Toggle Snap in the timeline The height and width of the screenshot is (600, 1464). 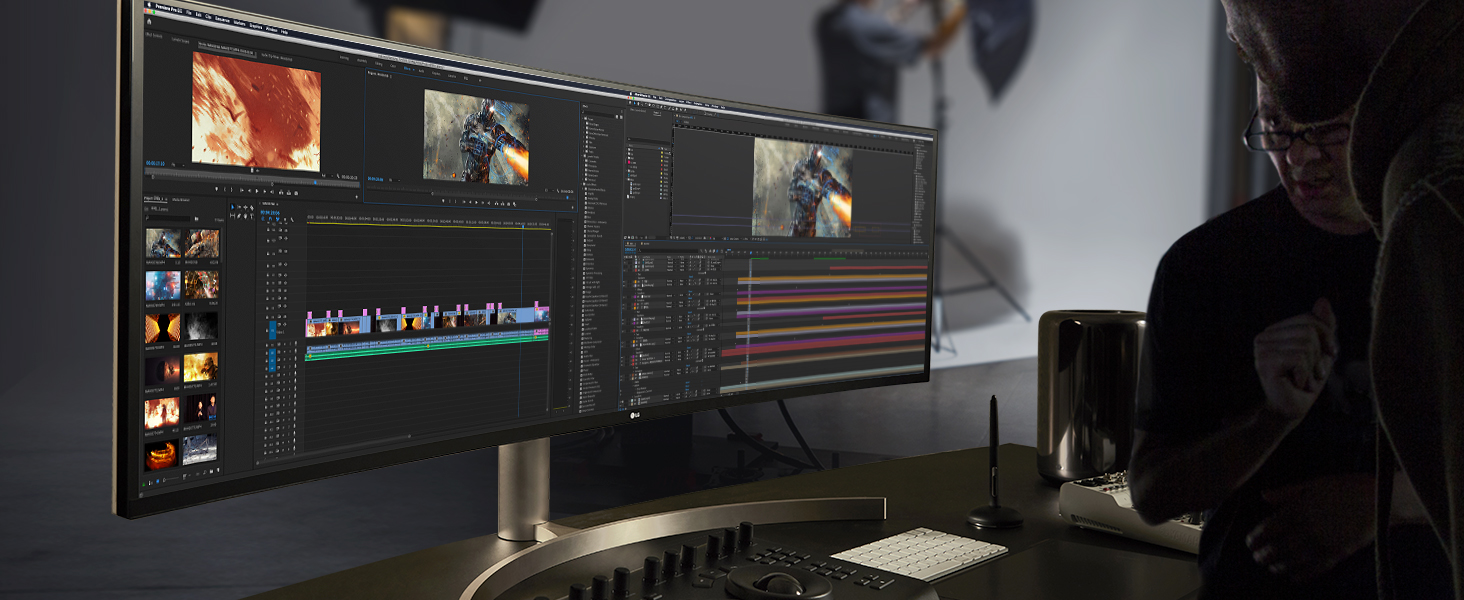tap(270, 219)
